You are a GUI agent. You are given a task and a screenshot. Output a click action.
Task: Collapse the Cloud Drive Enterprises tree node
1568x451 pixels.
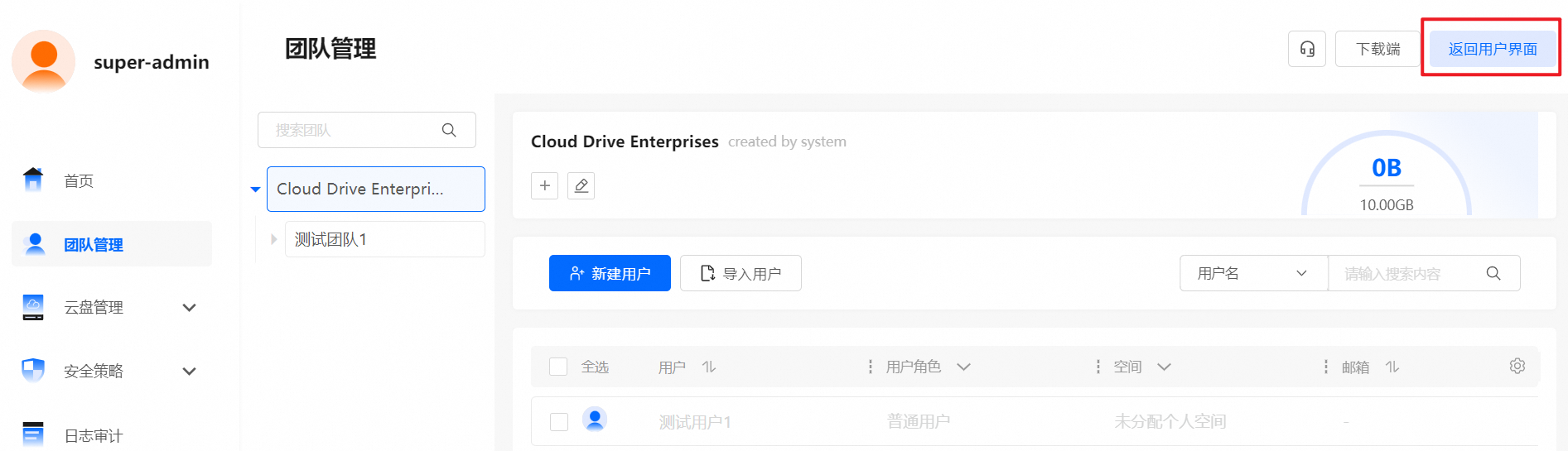coord(255,190)
